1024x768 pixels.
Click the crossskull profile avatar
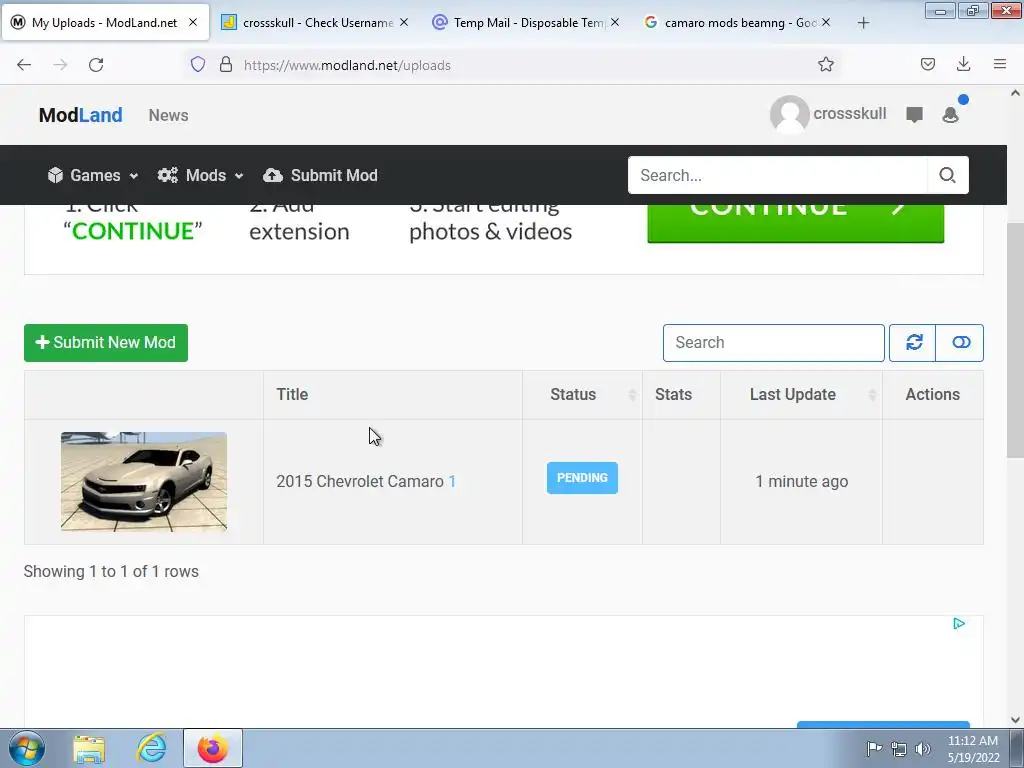tap(790, 114)
